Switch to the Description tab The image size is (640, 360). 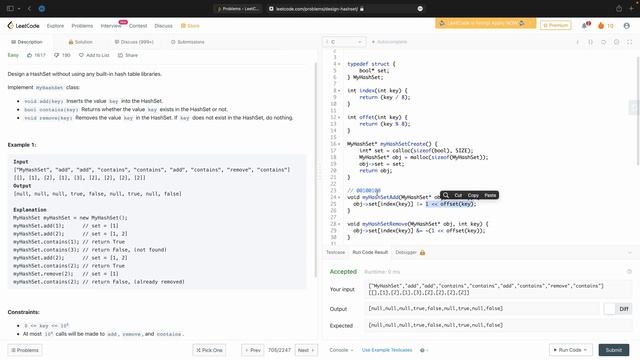click(x=27, y=42)
